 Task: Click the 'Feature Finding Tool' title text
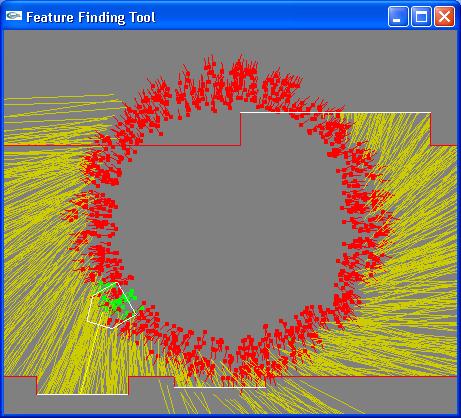[x=91, y=17]
